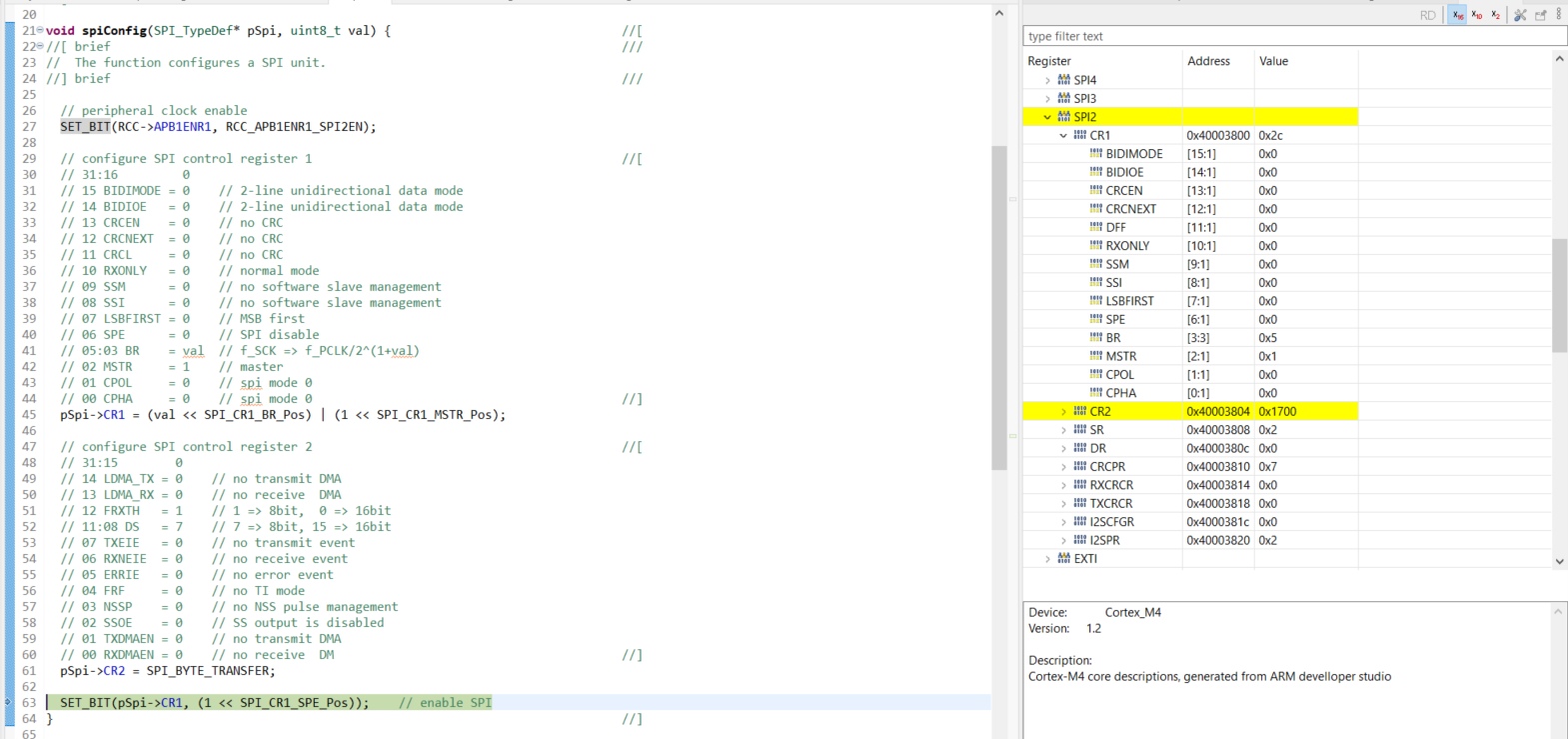Click the editor scroll up arrow

click(998, 13)
